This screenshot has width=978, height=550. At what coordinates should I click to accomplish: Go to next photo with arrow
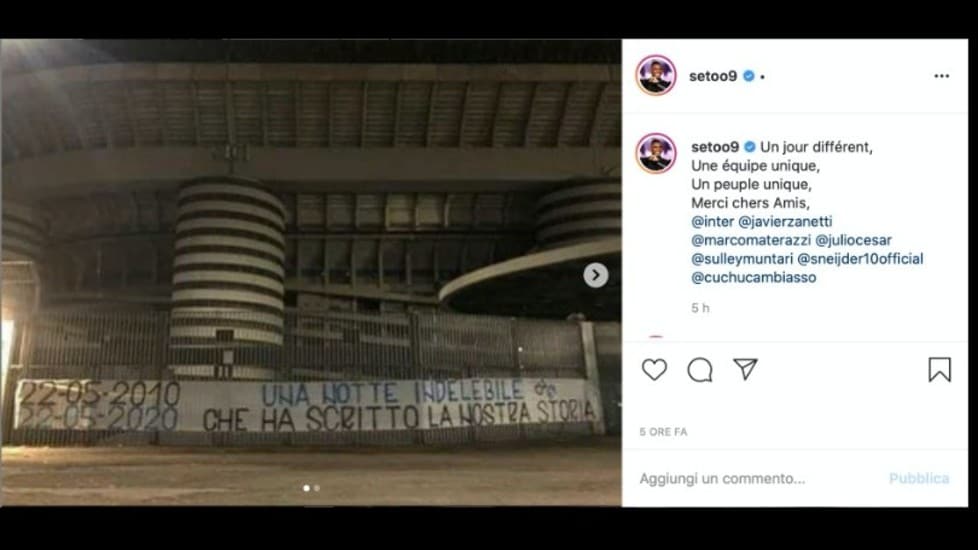point(596,275)
